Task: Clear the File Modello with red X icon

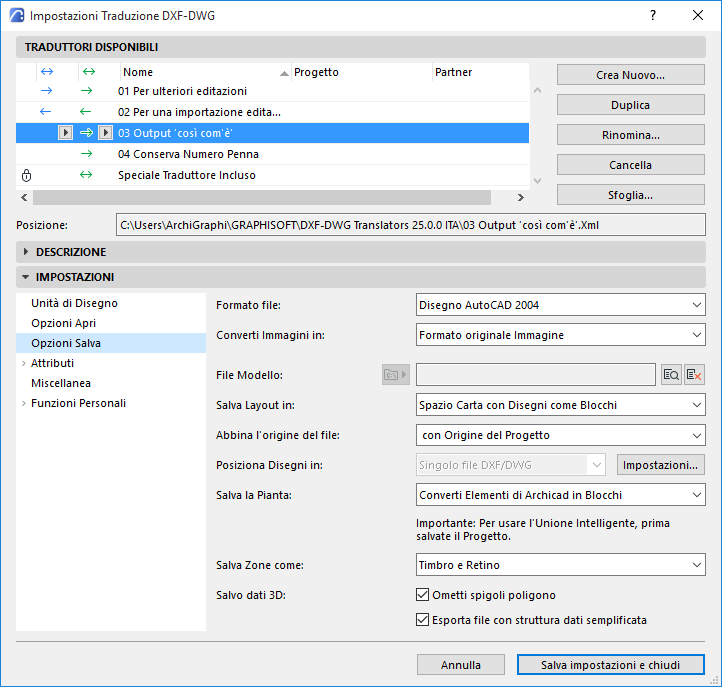Action: 694,375
